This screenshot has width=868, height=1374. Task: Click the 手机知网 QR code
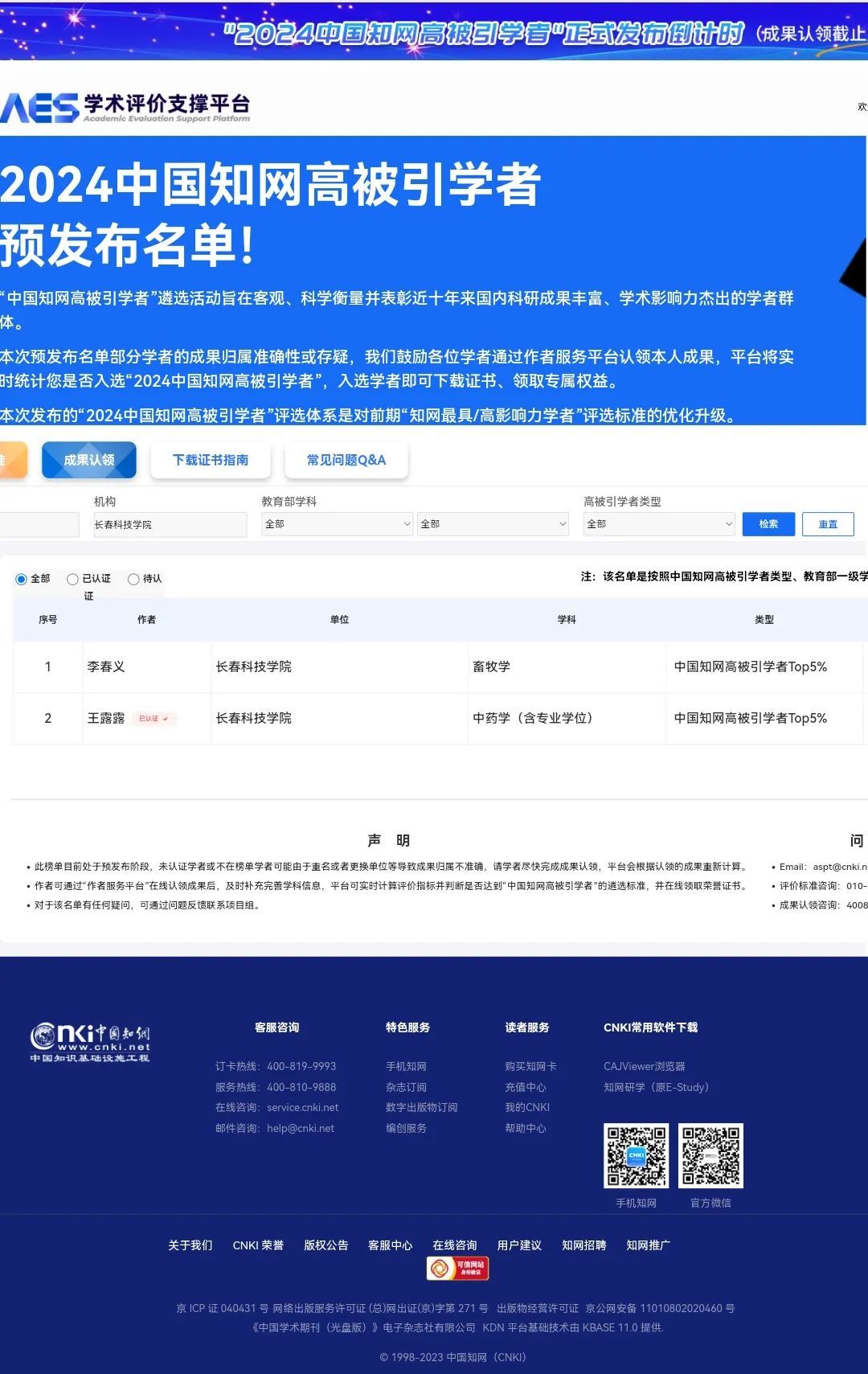pos(636,1155)
